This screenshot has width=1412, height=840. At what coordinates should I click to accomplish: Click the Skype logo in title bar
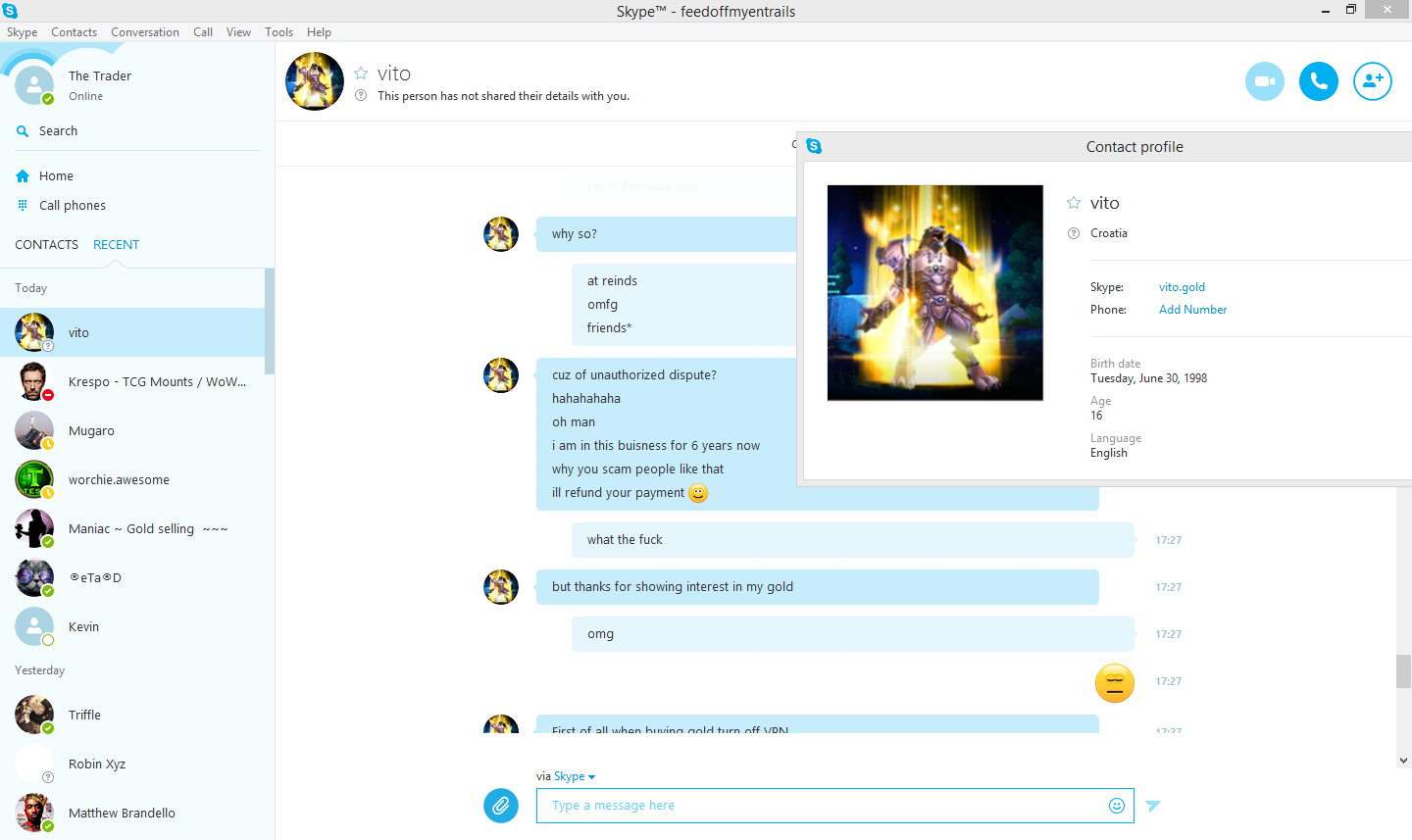10,11
